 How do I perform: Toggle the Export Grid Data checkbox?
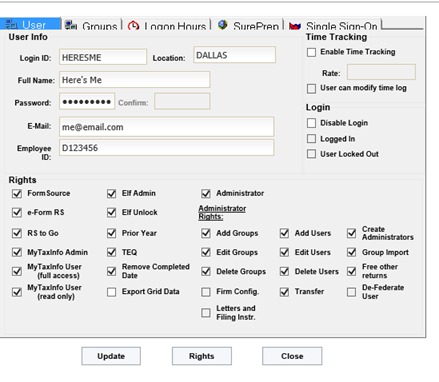(112, 292)
